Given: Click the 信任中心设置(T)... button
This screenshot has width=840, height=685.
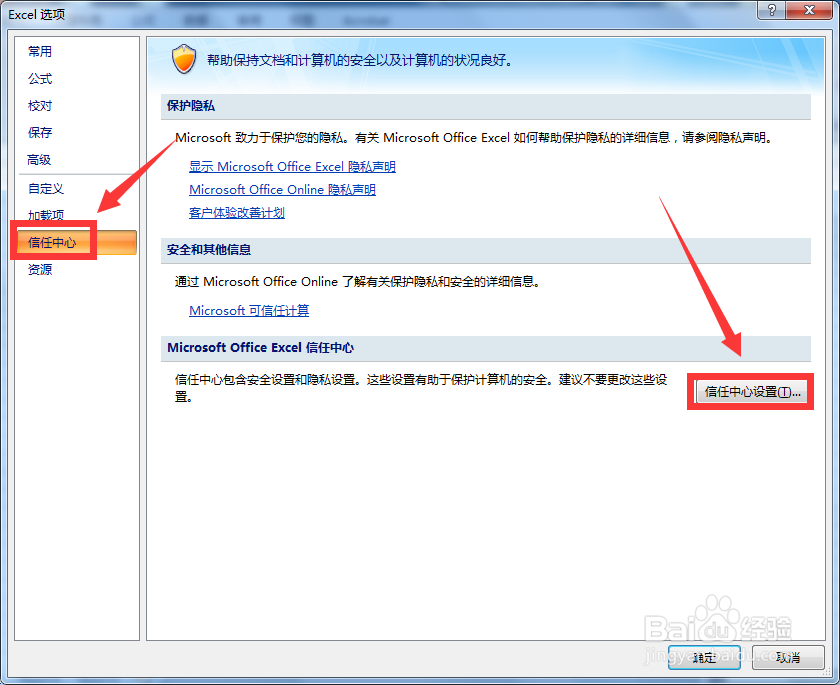Looking at the screenshot, I should (752, 392).
